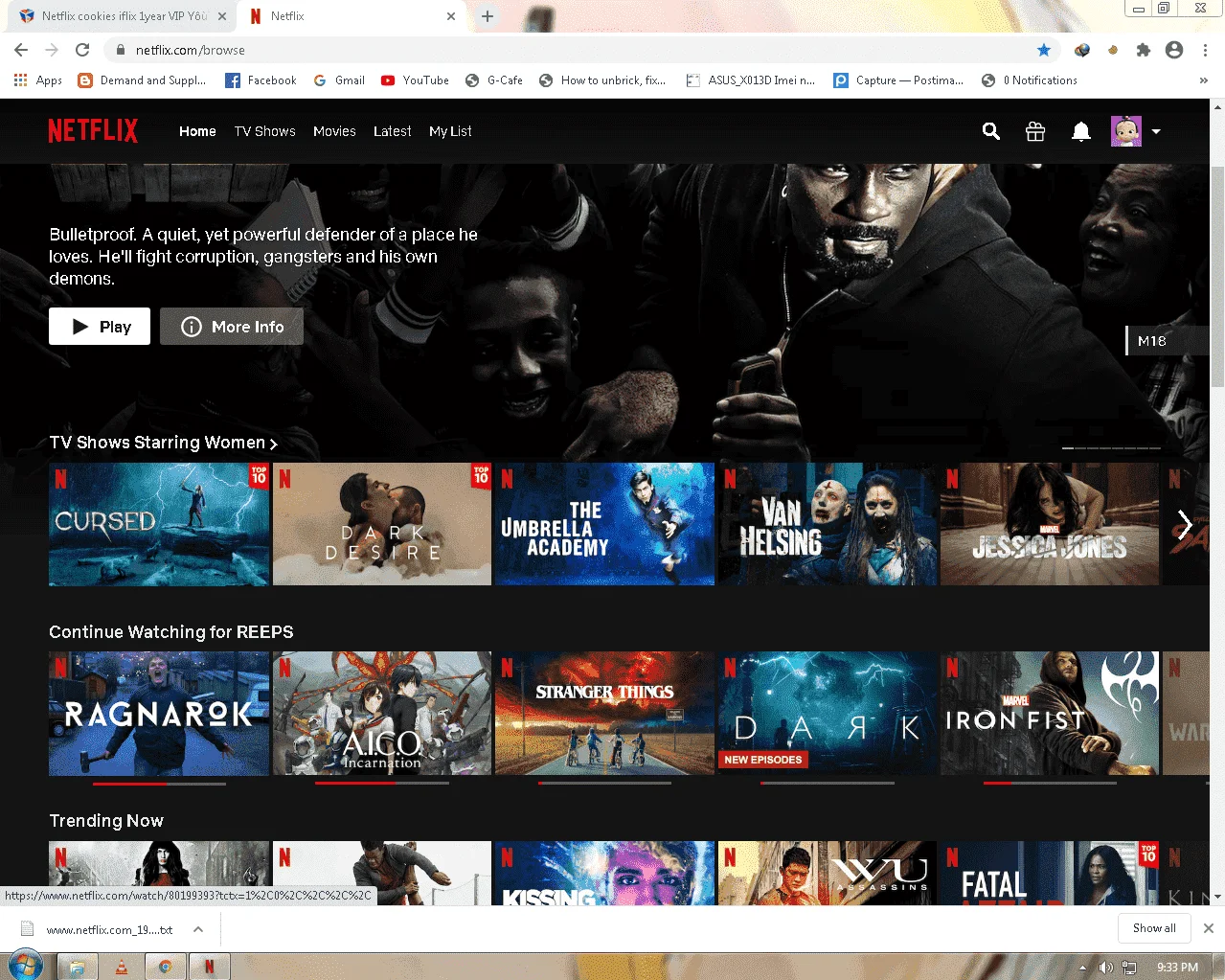Expand the profile menu caret
The width and height of the screenshot is (1225, 980).
(1156, 131)
